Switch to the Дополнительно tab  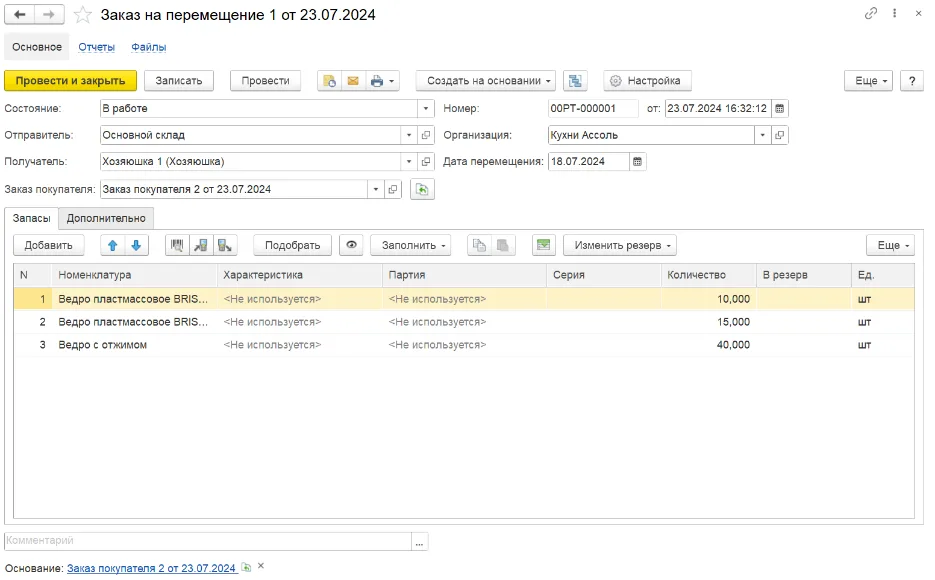pyautogui.click(x=106, y=218)
